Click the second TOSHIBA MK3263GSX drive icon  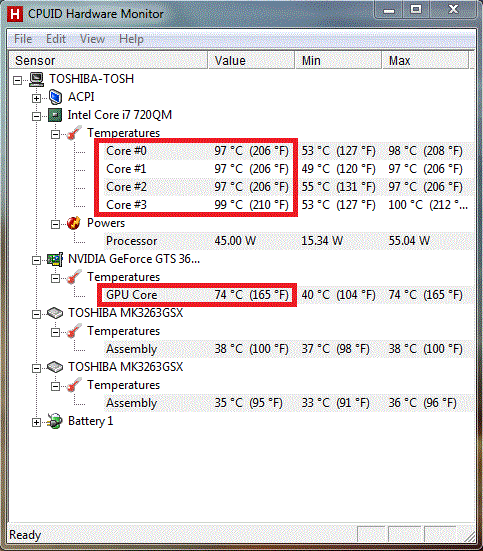point(55,367)
